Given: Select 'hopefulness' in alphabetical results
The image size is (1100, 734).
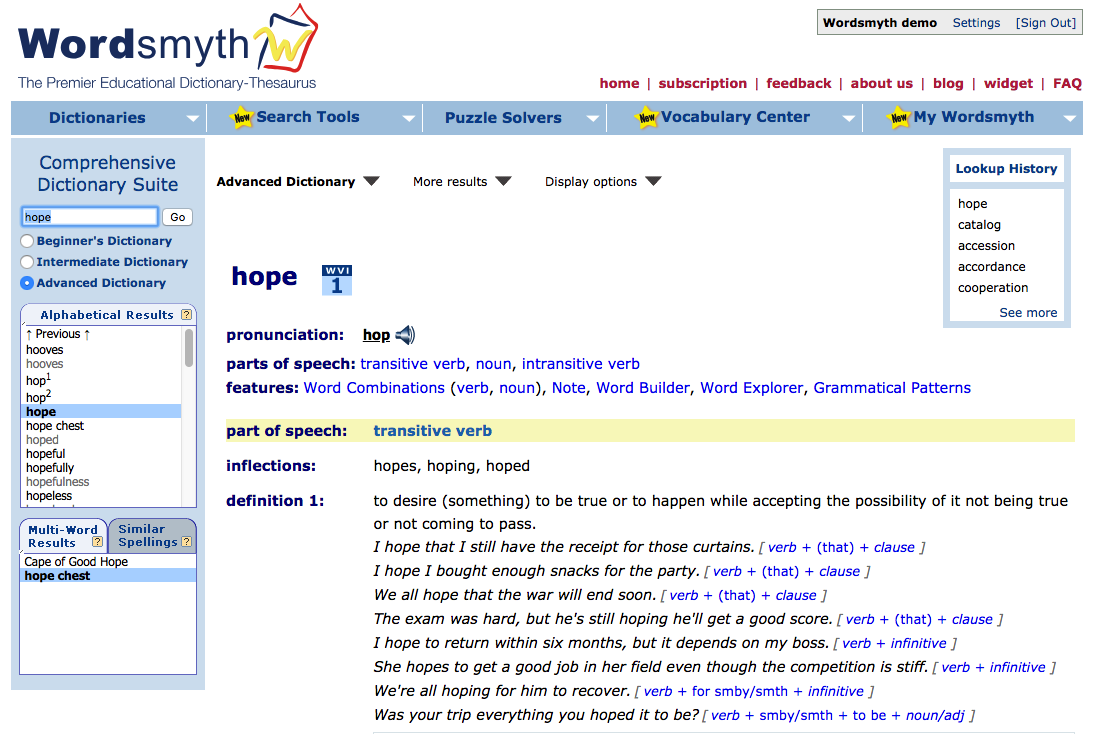Looking at the screenshot, I should coord(58,482).
